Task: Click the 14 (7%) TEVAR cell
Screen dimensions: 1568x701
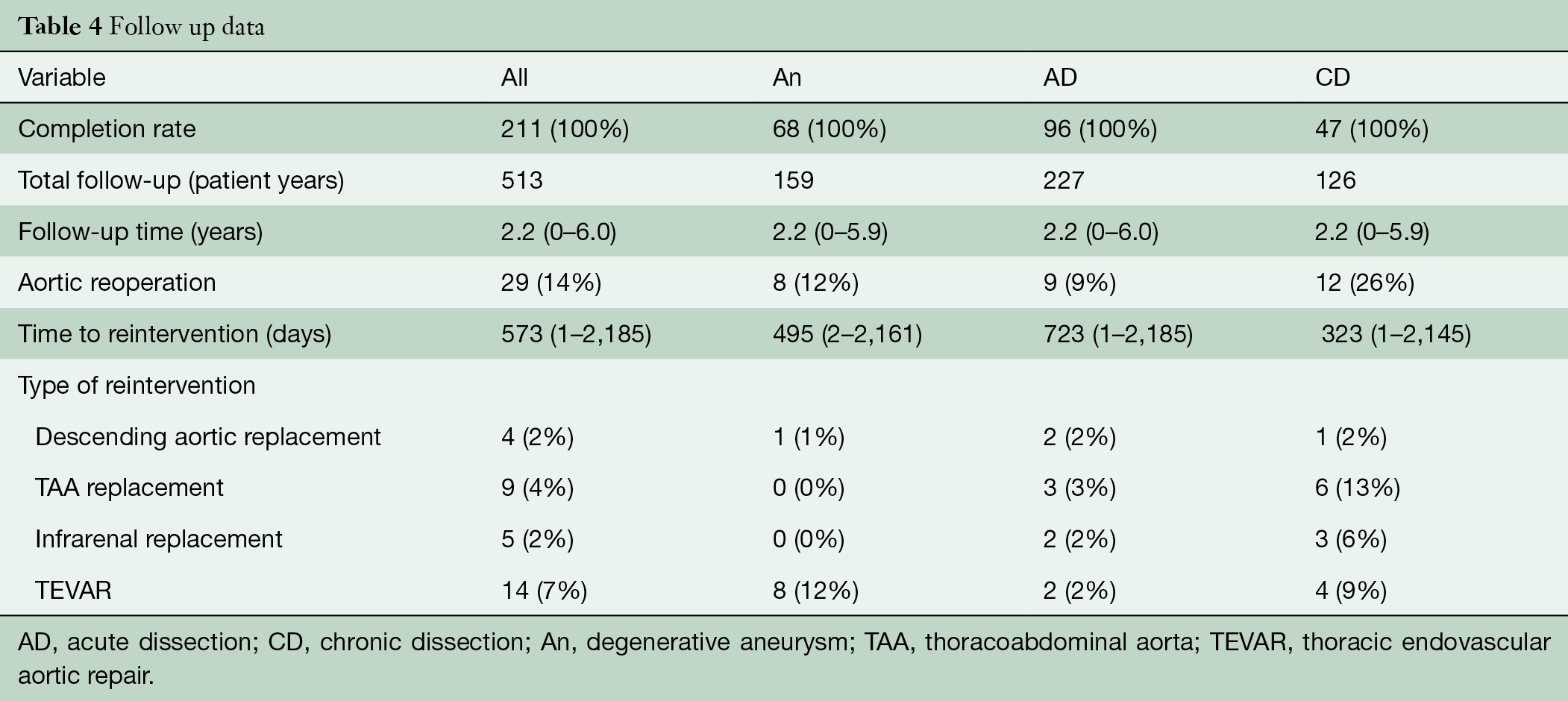Action: (544, 591)
